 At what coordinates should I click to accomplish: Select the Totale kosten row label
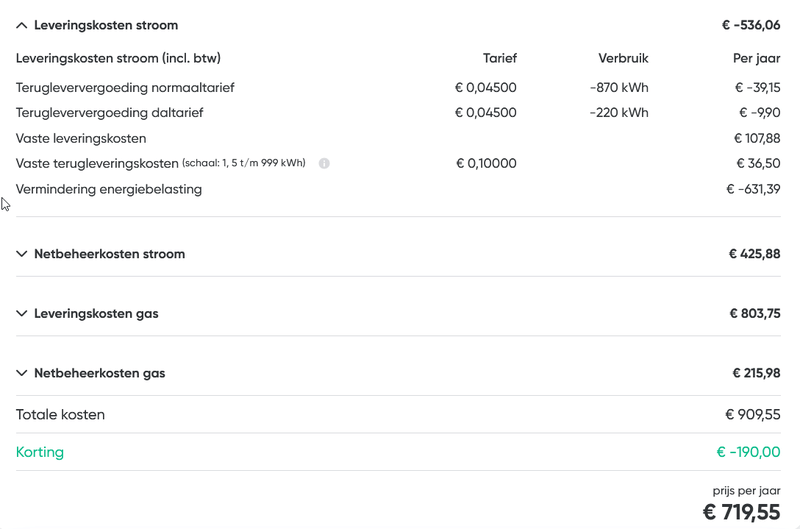(60, 415)
